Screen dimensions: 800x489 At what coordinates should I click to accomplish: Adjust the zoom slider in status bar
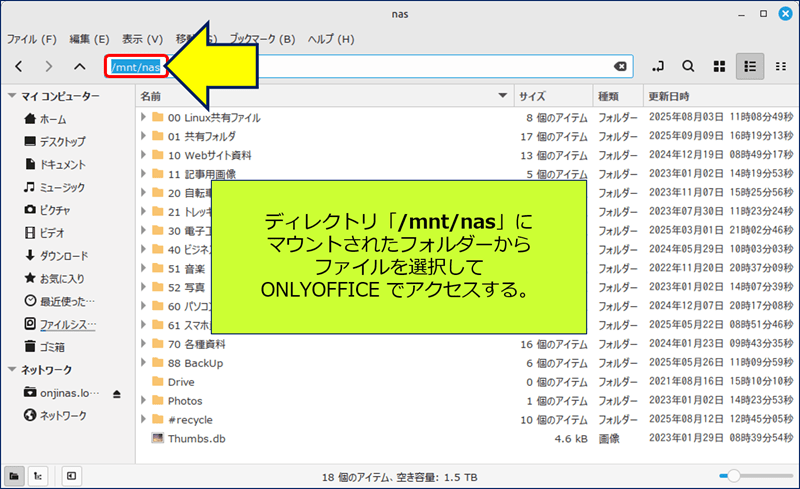pos(733,475)
